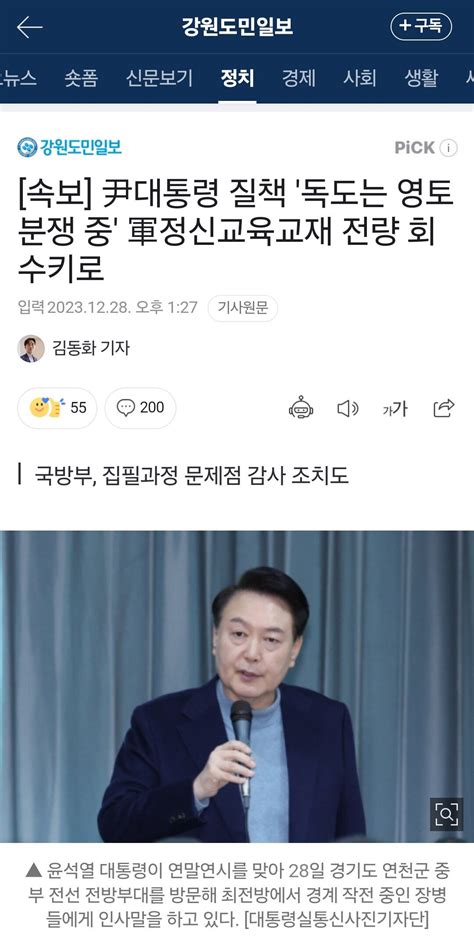Open the article photo of the speaker
This screenshot has height=936, width=474.
tap(237, 686)
